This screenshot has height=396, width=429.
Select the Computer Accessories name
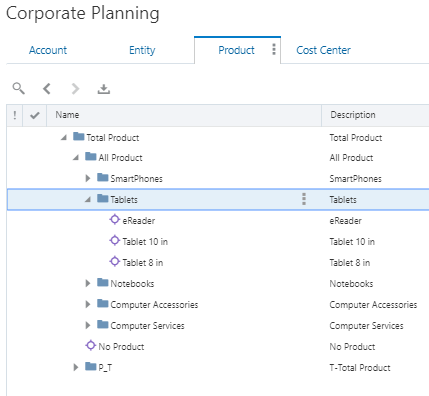[x=154, y=305]
